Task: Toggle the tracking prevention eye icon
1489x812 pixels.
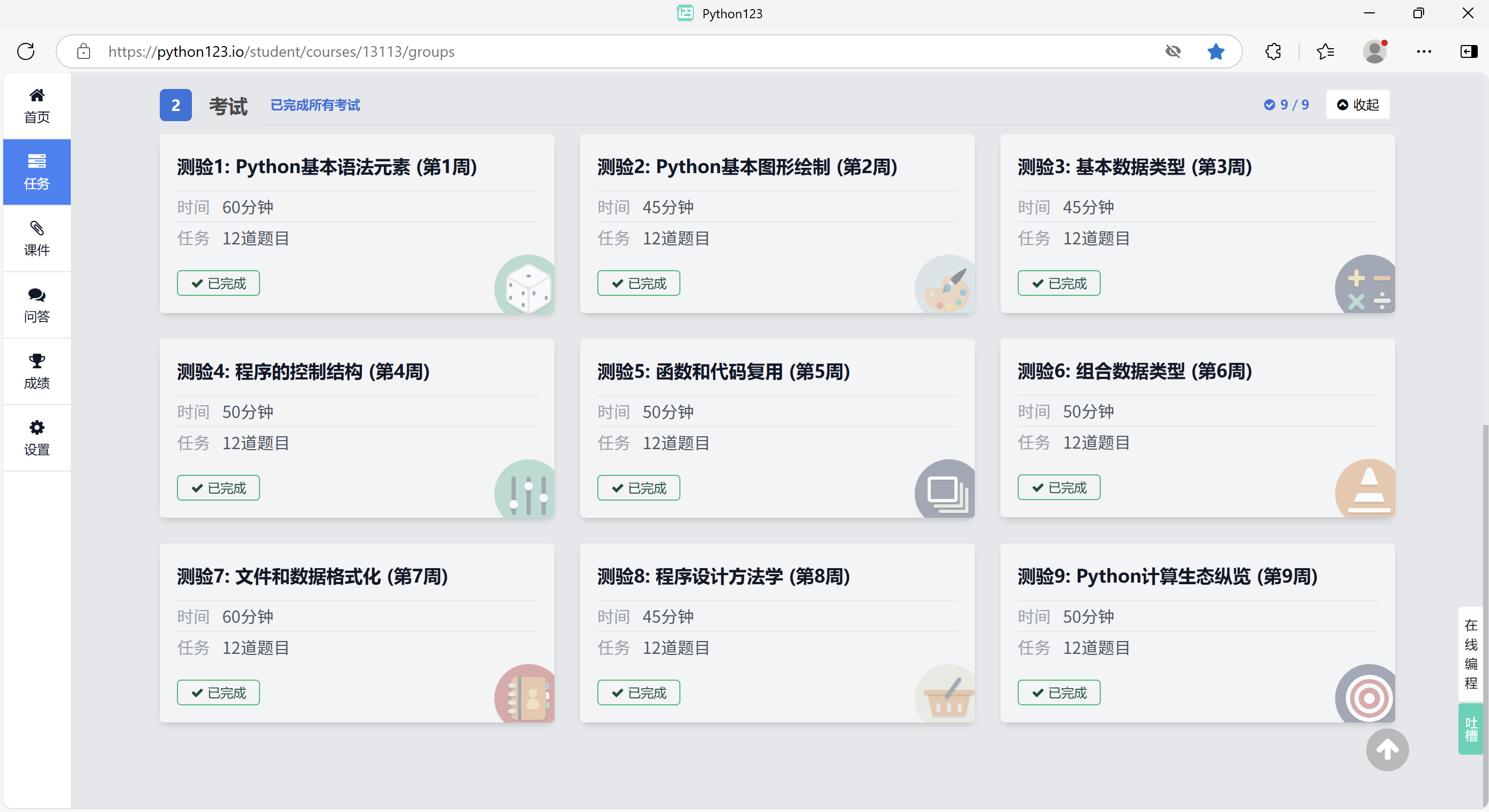Action: point(1173,51)
